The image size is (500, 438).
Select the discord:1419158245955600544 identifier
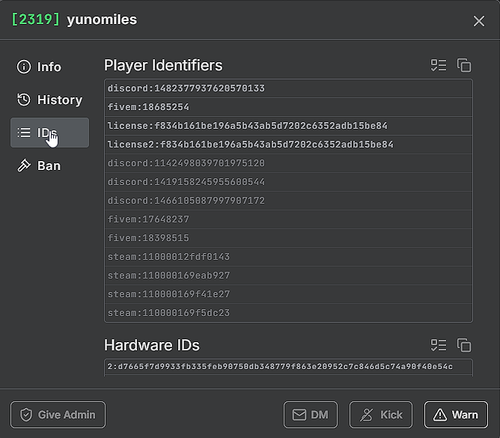(288, 182)
